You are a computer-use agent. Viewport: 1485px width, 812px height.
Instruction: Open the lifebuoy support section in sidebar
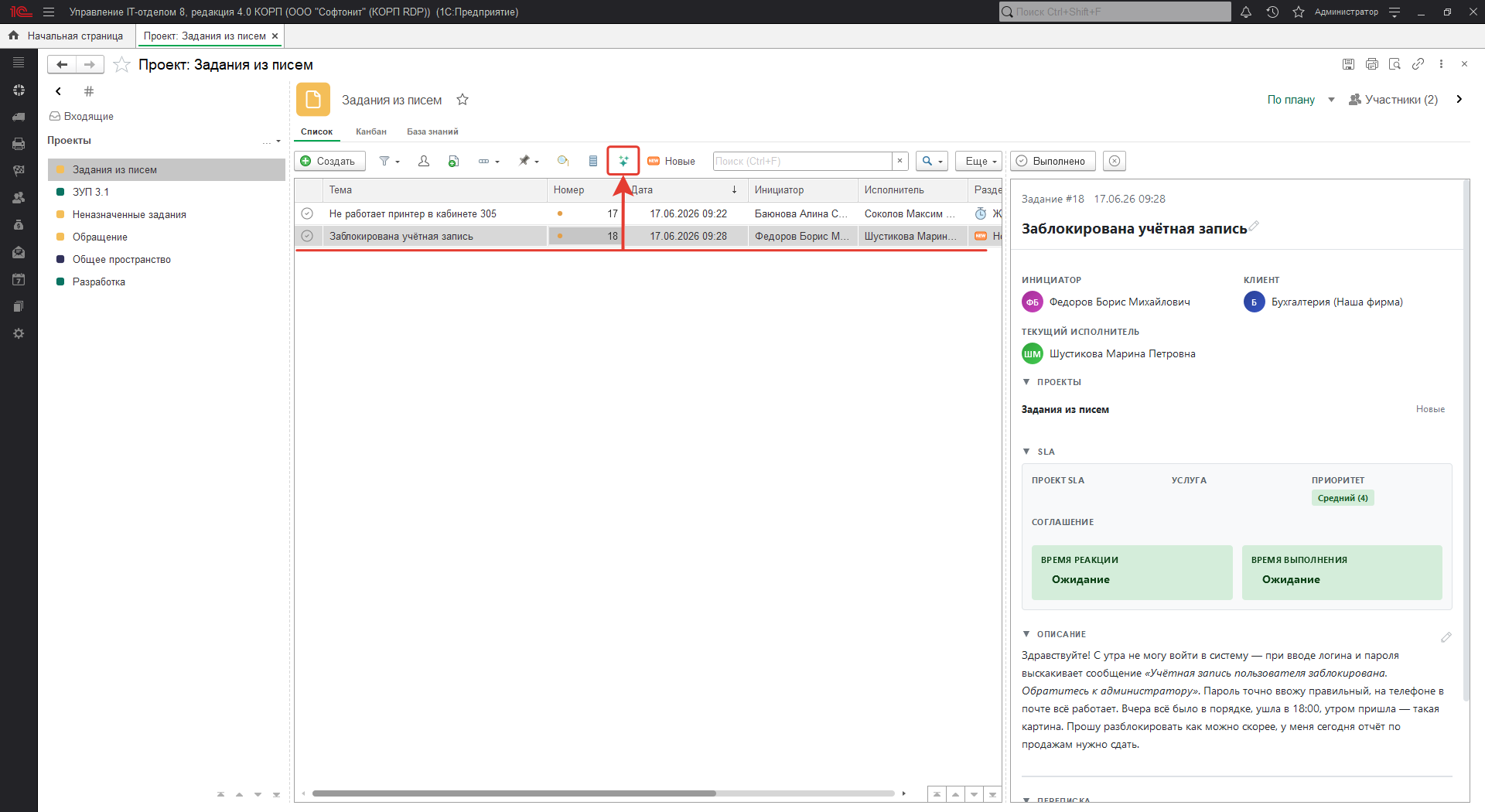pos(19,90)
